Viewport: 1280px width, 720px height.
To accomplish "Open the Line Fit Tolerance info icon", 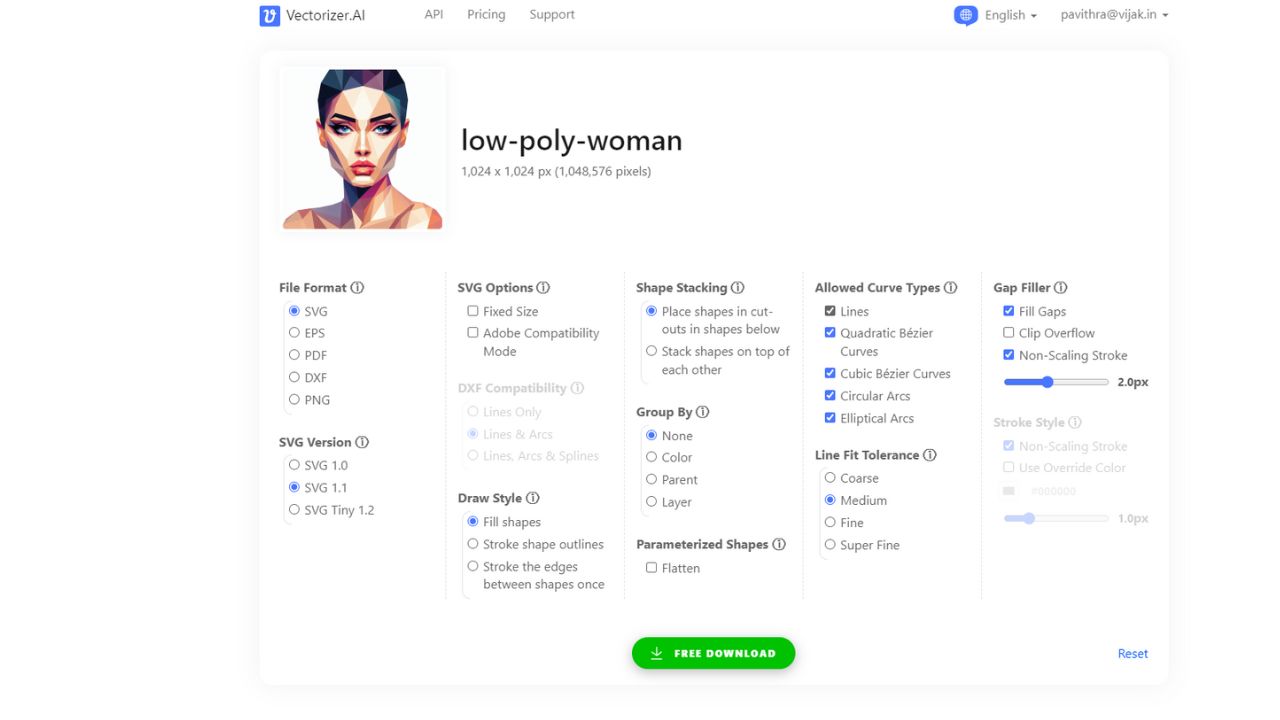I will point(930,455).
